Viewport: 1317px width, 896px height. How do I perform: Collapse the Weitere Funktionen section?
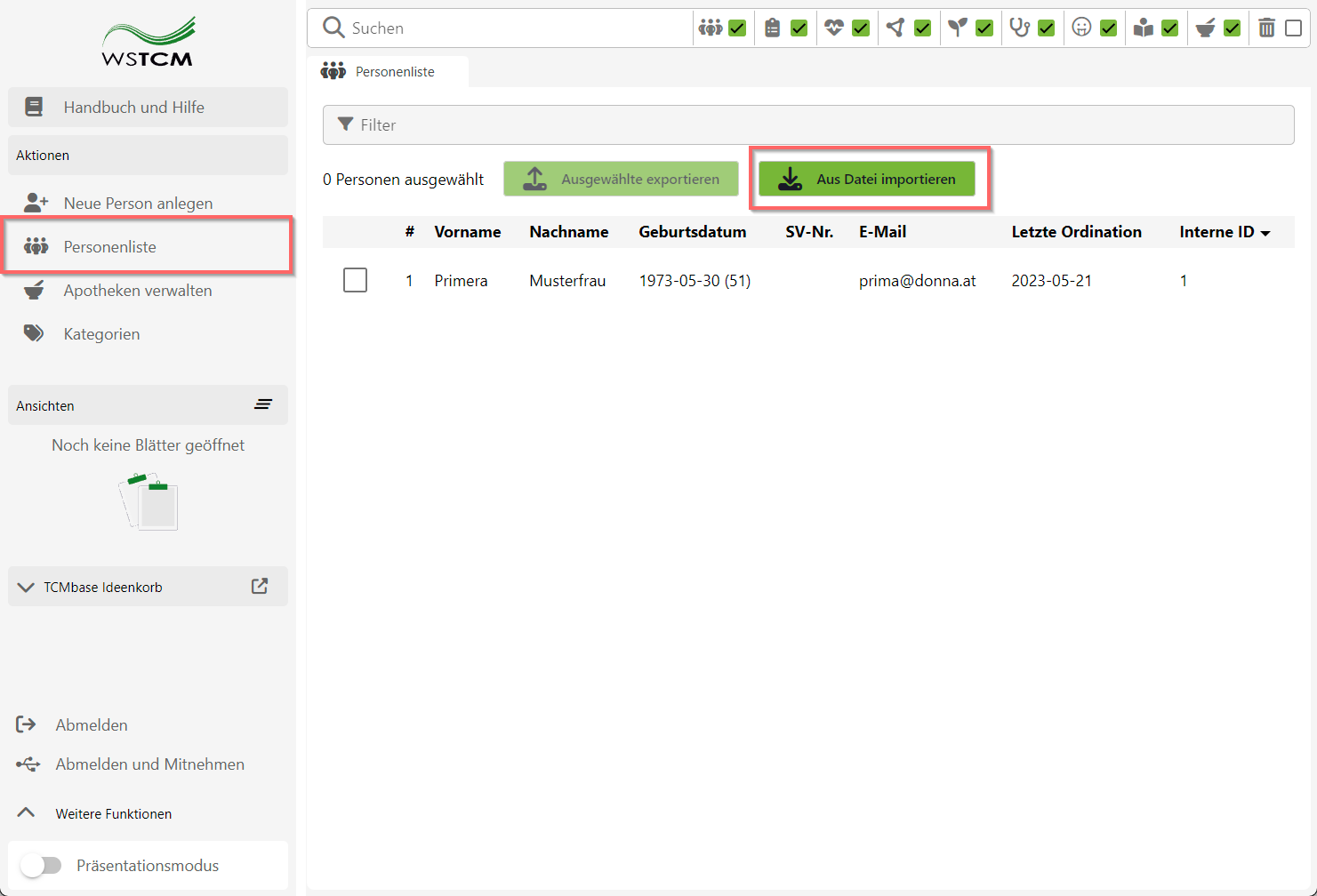27,813
